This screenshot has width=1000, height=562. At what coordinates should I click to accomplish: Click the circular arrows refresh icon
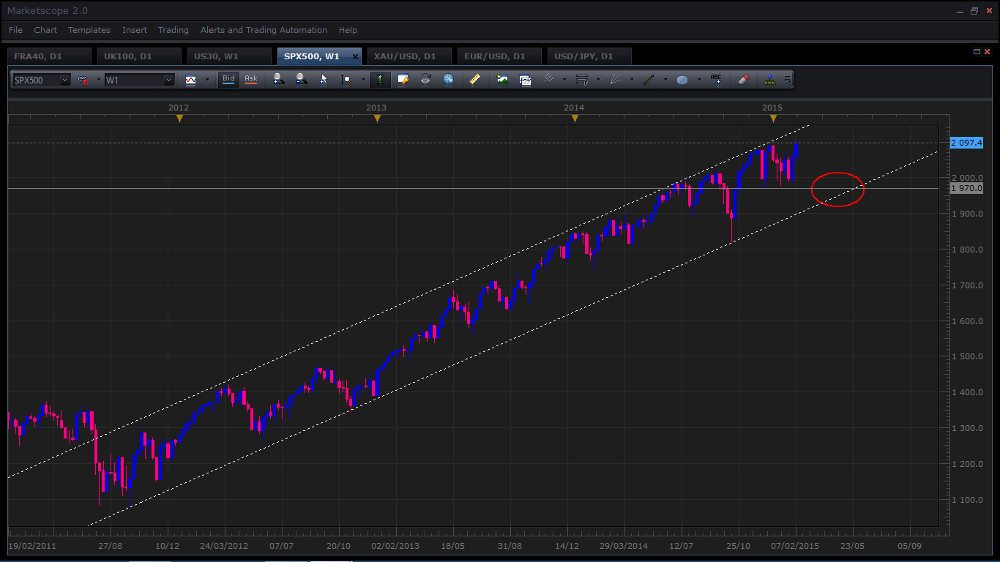pos(425,79)
